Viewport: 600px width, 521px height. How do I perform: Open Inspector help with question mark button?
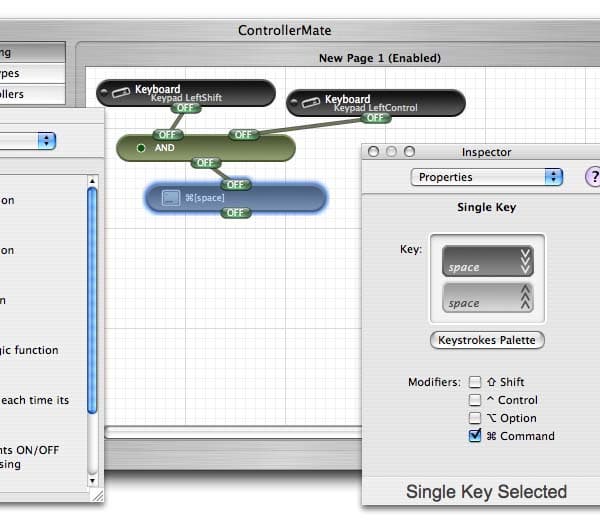tap(593, 177)
